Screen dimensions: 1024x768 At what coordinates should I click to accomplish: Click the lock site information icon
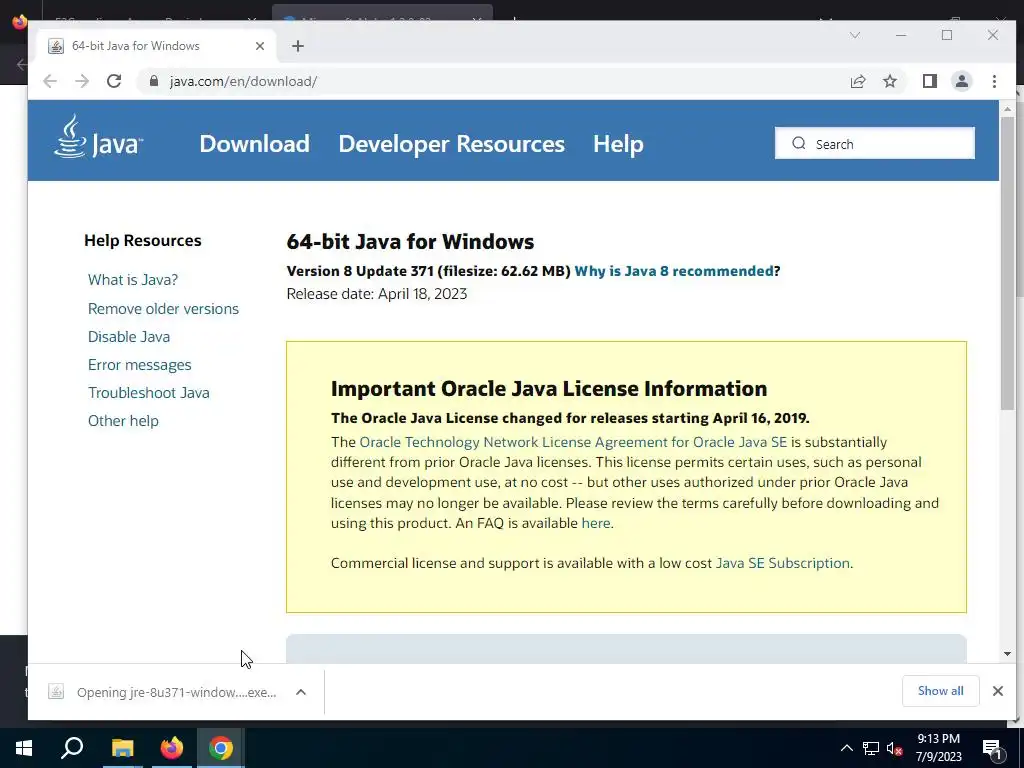point(153,81)
